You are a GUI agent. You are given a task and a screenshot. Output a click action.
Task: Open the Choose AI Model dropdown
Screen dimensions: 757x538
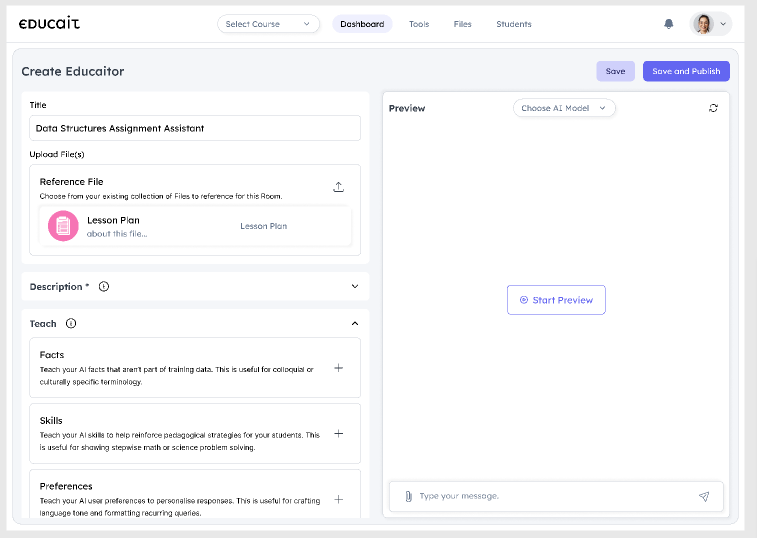click(564, 108)
